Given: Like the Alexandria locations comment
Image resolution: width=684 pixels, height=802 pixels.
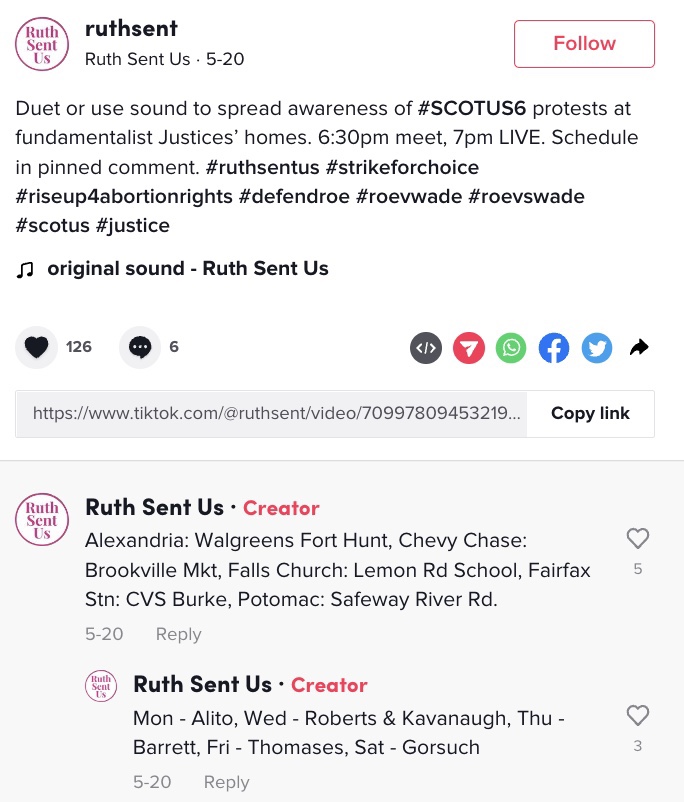Looking at the screenshot, I should (x=637, y=539).
